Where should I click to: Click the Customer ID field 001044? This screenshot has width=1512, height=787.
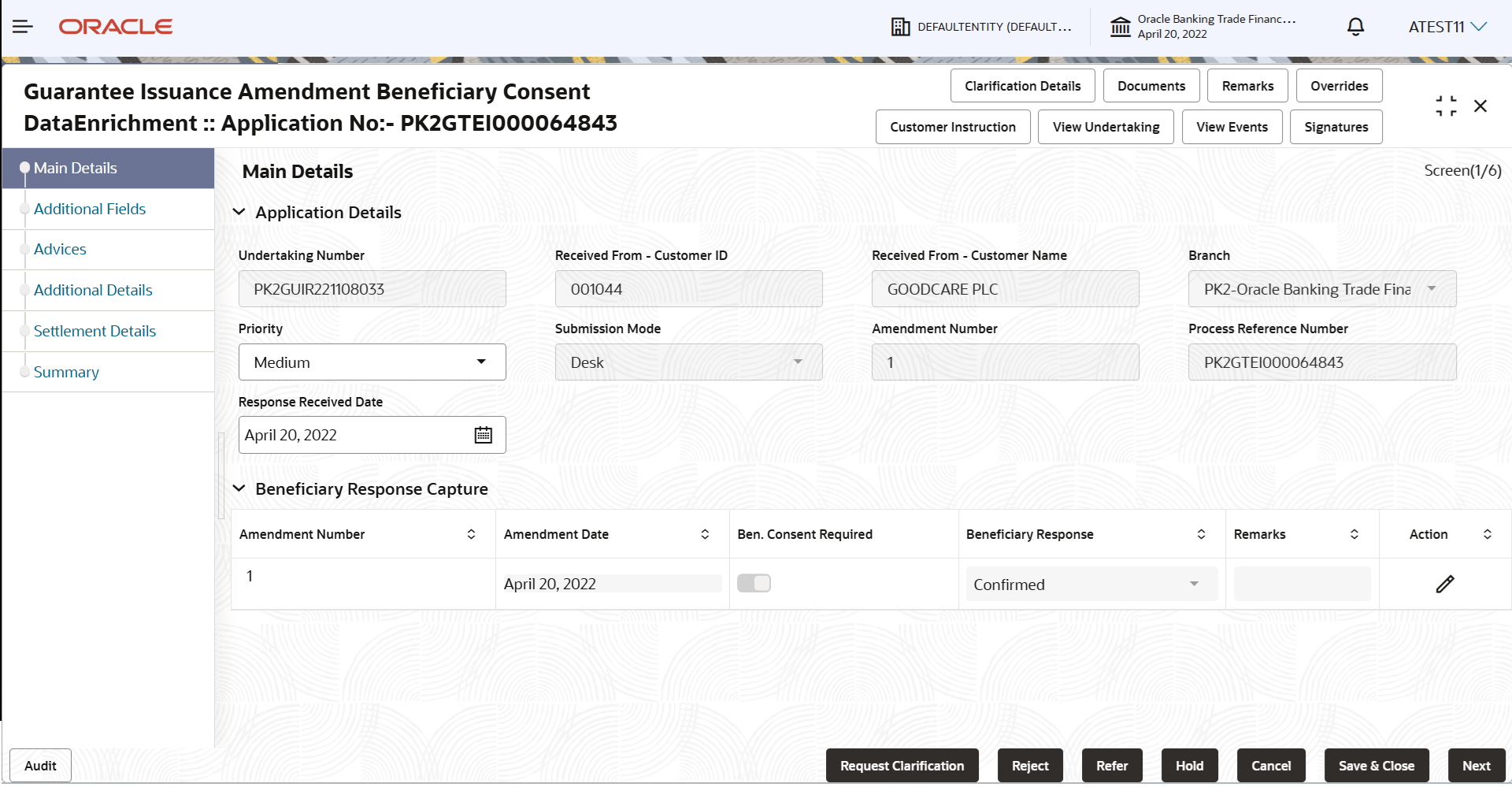(x=689, y=289)
